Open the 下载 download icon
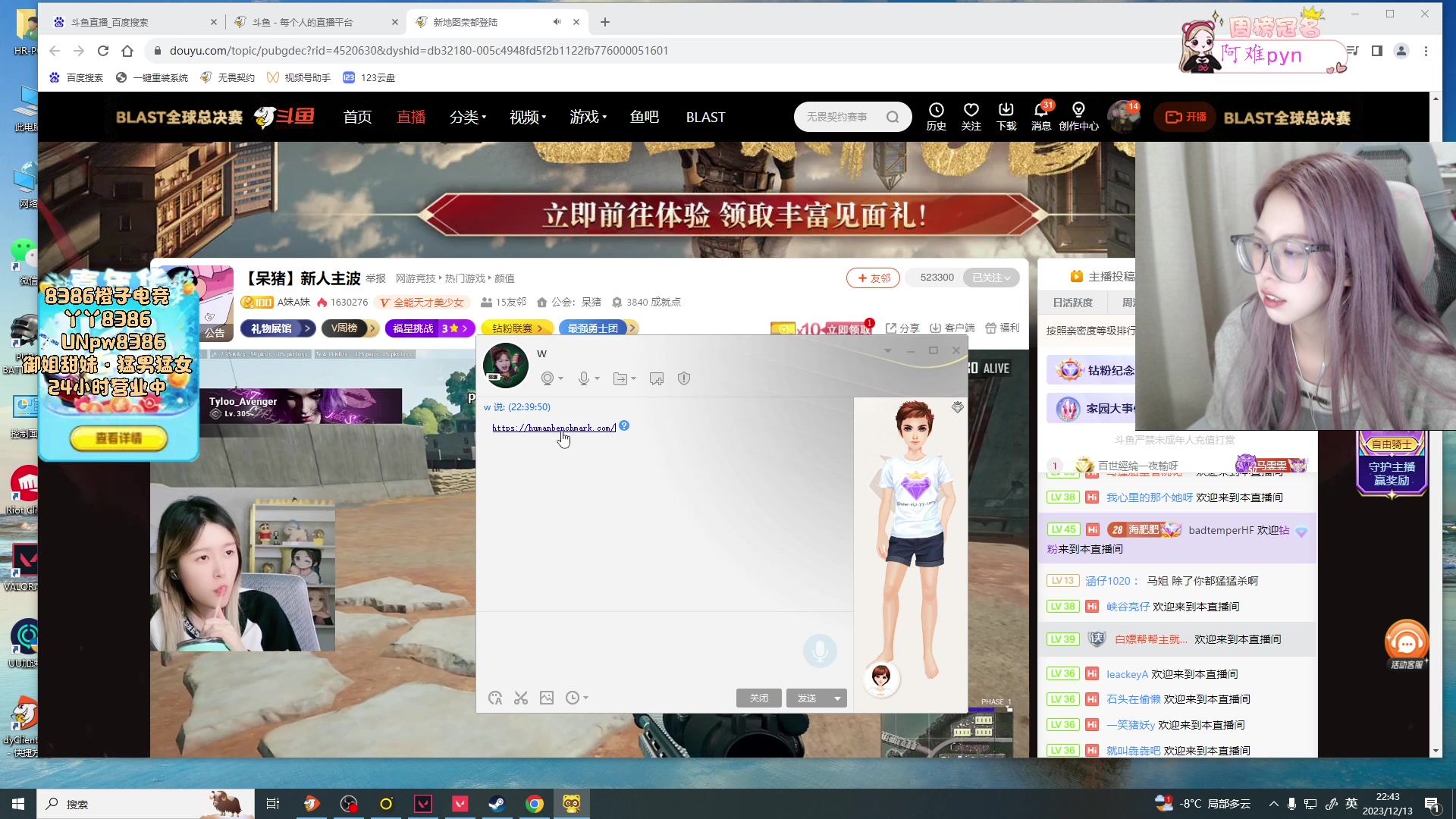The width and height of the screenshot is (1456, 819). (1006, 117)
